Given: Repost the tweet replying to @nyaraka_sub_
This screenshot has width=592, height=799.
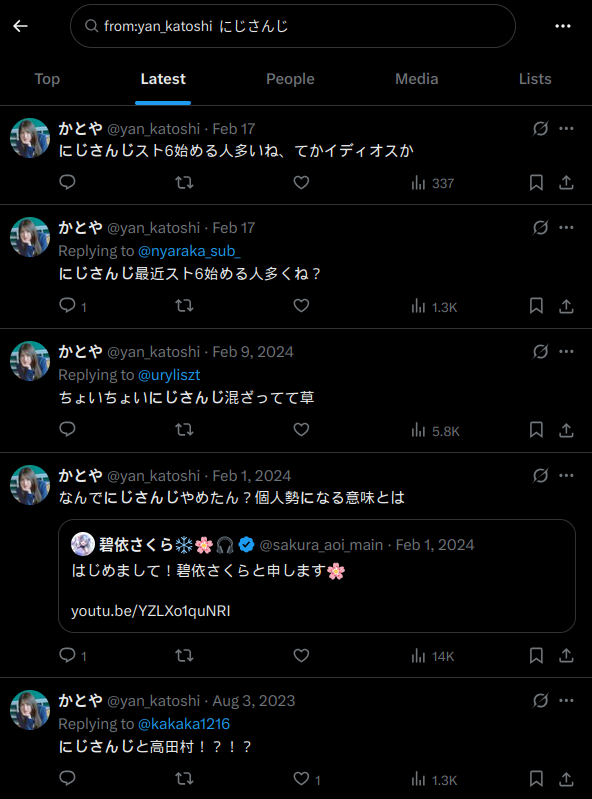Looking at the screenshot, I should point(184,306).
